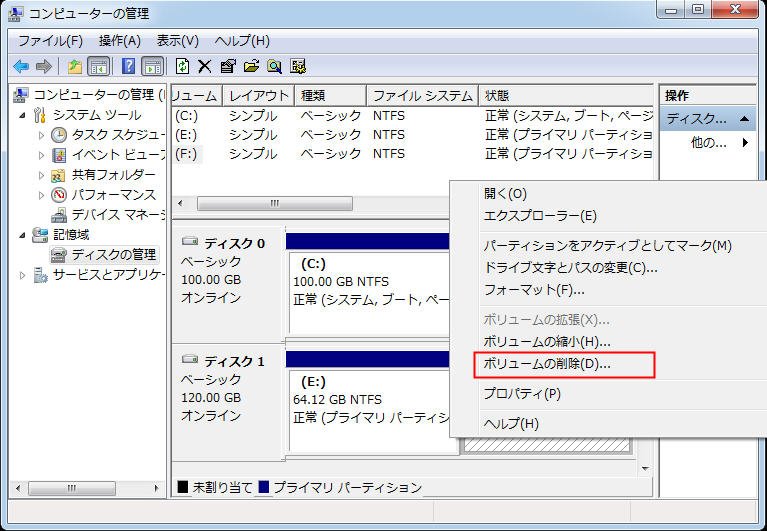Click the デバイス マネージャー icon

(x=59, y=215)
